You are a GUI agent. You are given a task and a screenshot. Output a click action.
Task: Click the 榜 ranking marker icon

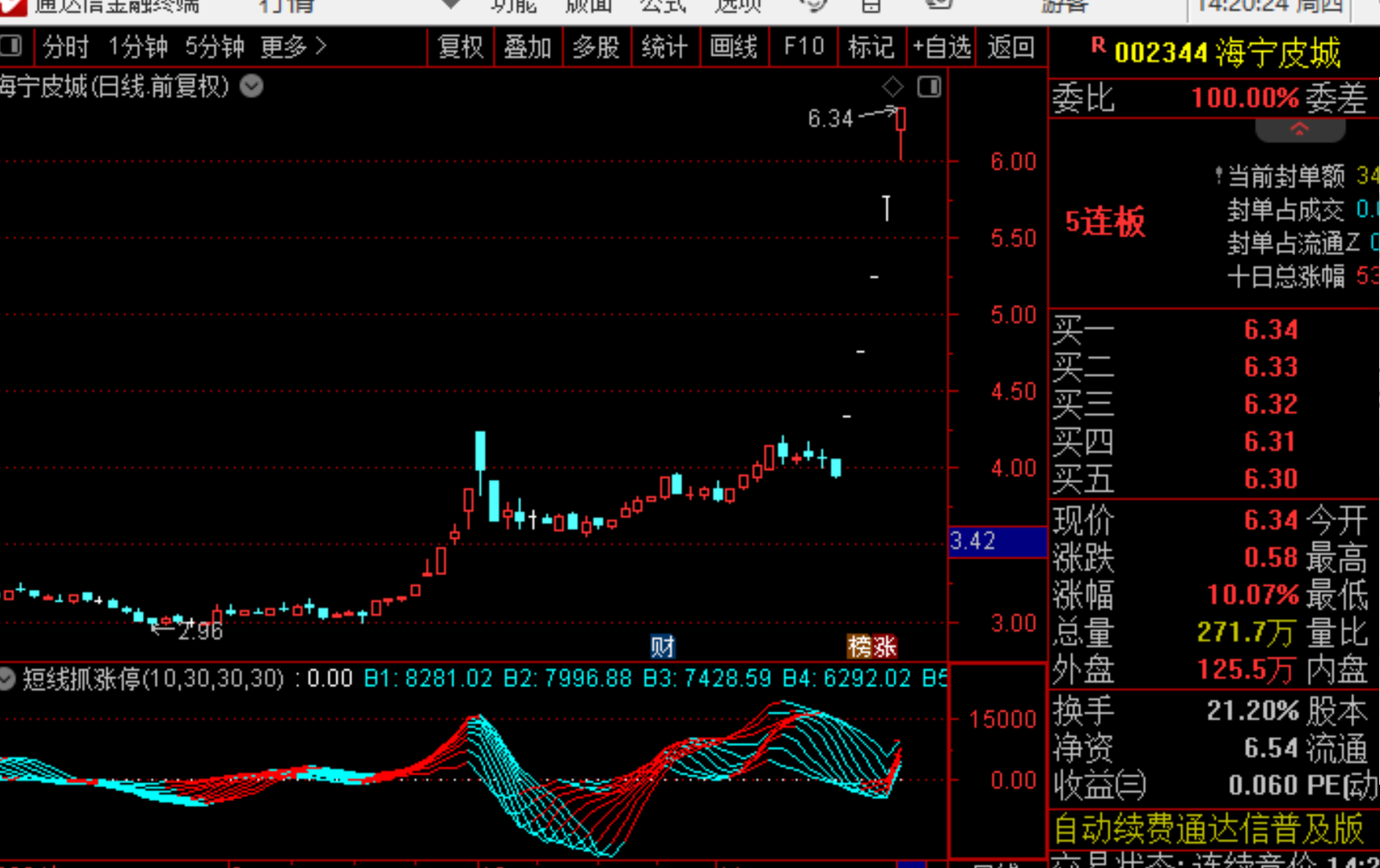(859, 646)
